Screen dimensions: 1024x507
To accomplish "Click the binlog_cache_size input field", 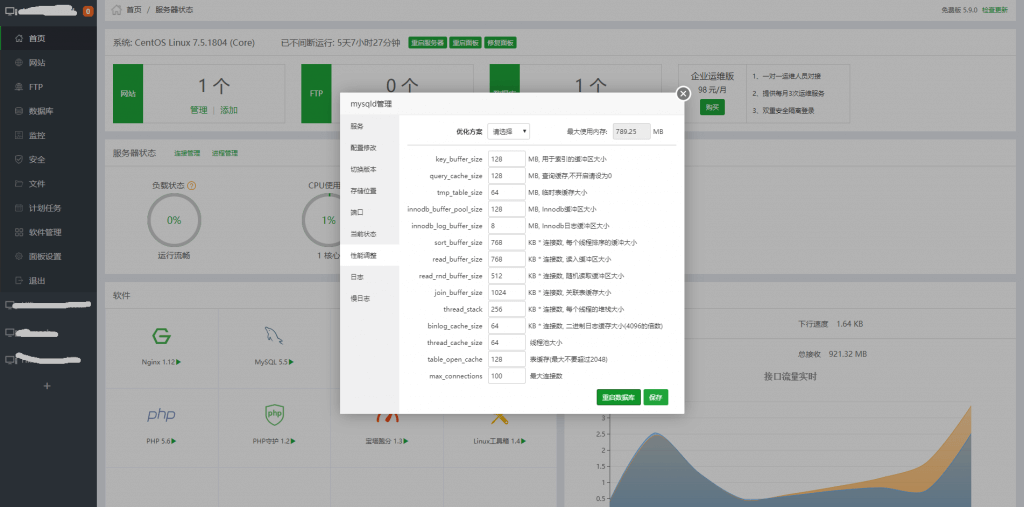I will click(507, 326).
